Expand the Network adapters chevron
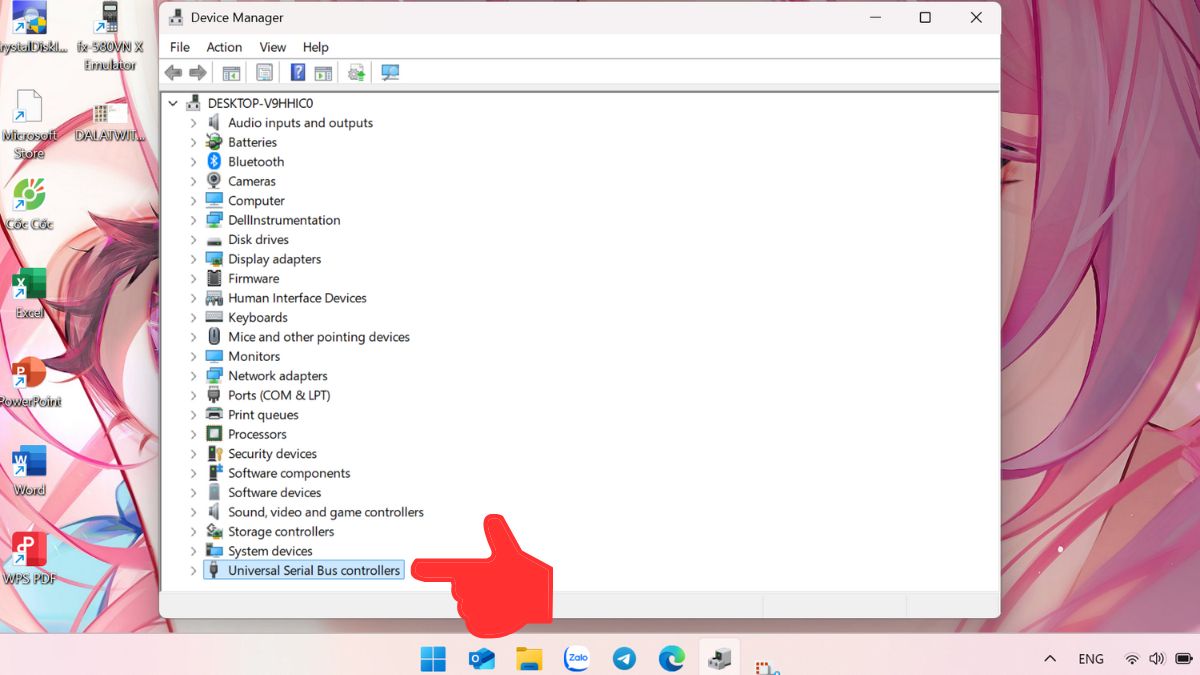The width and height of the screenshot is (1200, 675). pyautogui.click(x=193, y=376)
